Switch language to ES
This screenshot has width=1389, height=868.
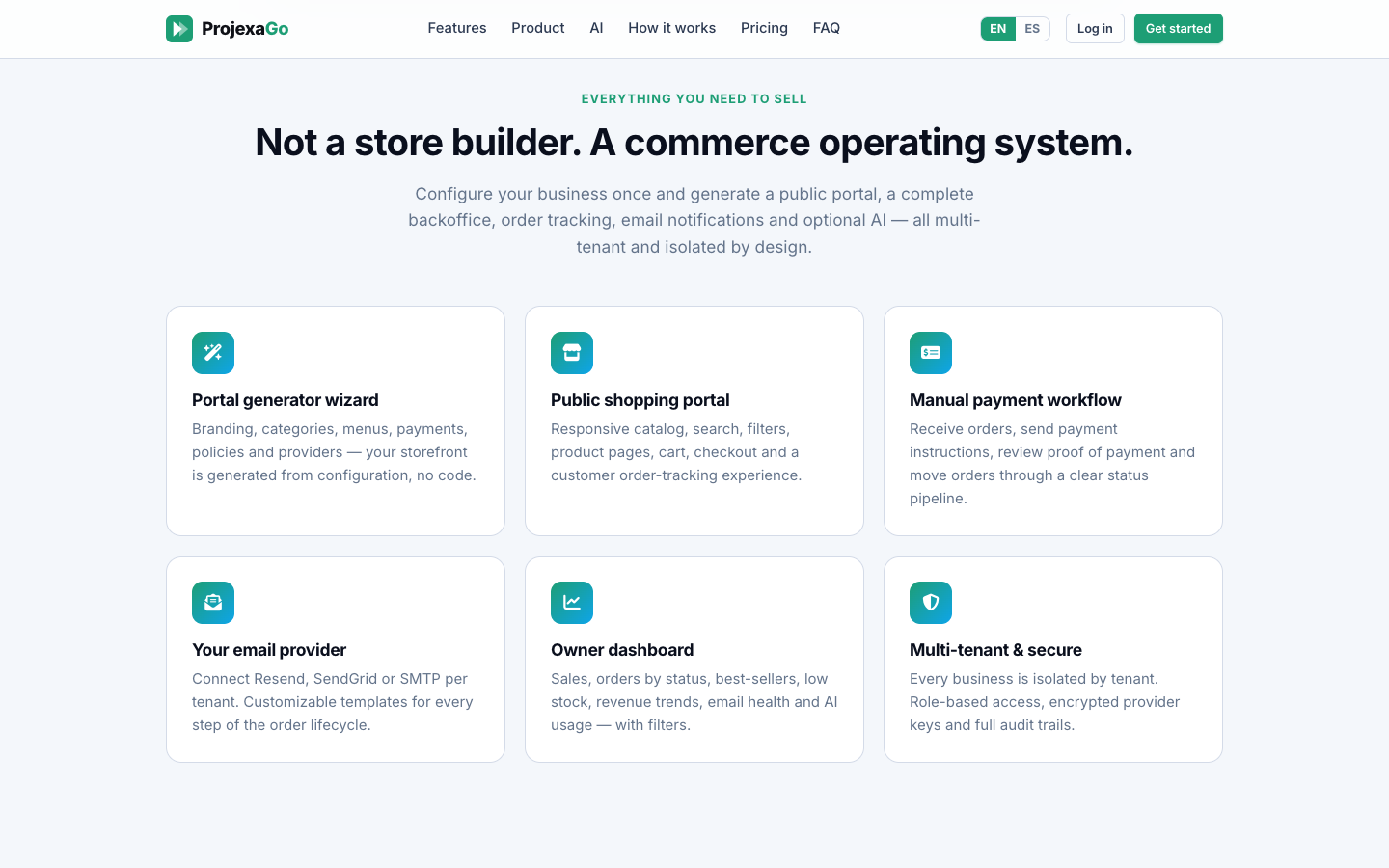point(1032,29)
